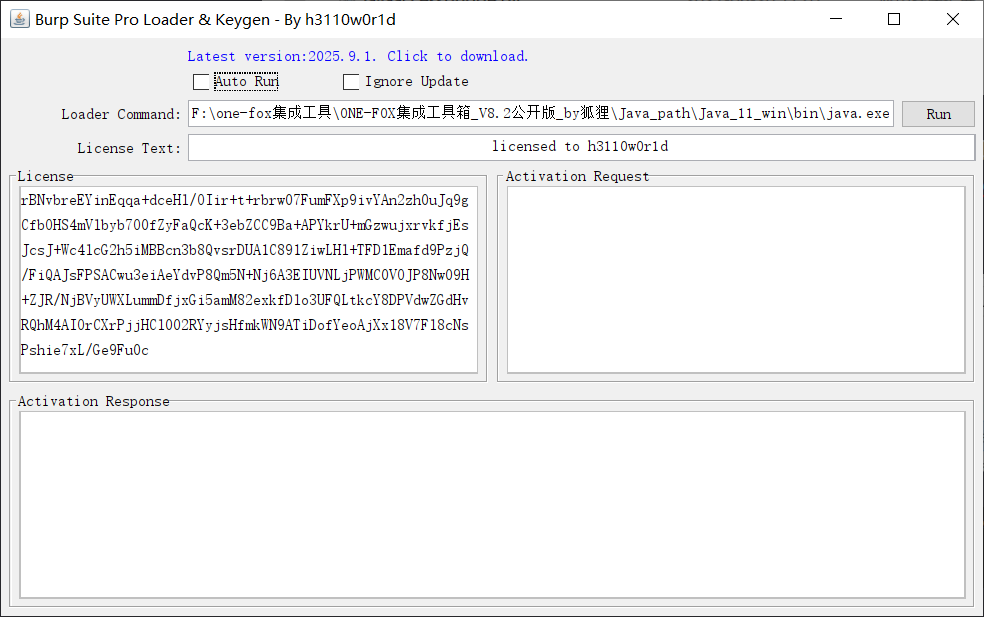Click license line starting with +ZJR/NjBVy
This screenshot has height=617, width=984.
(245, 301)
